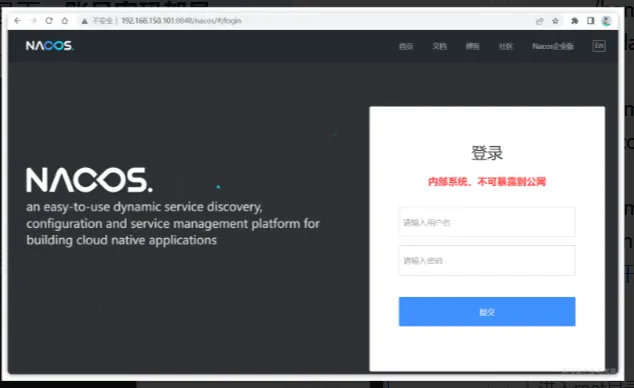The width and height of the screenshot is (634, 388).
Task: Open the extensions puzzle icon
Action: coord(574,21)
